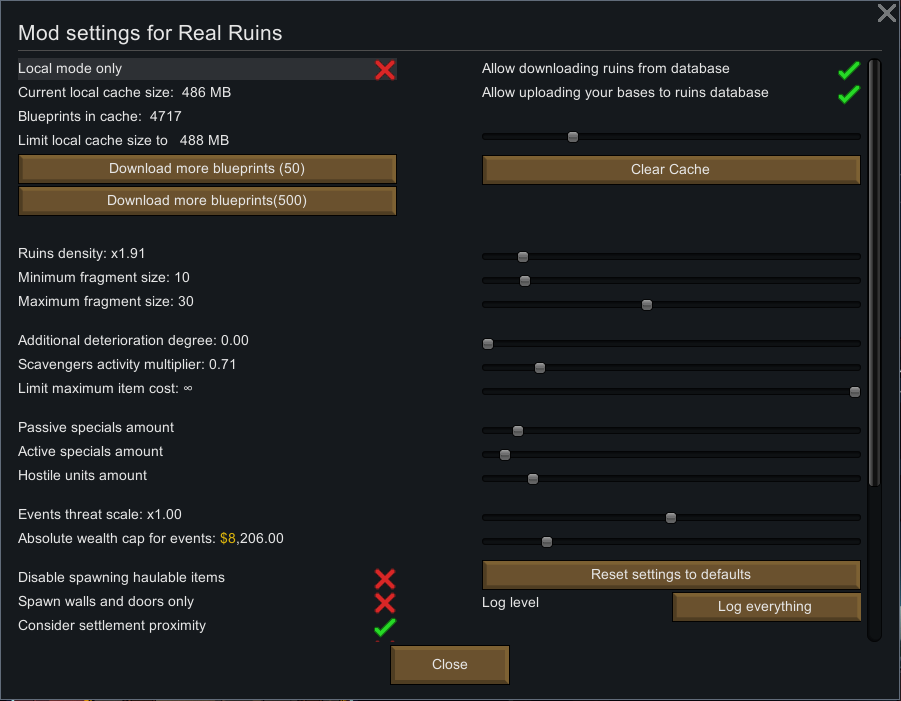
Task: Toggle the Local mode only red X
Action: 384,70
